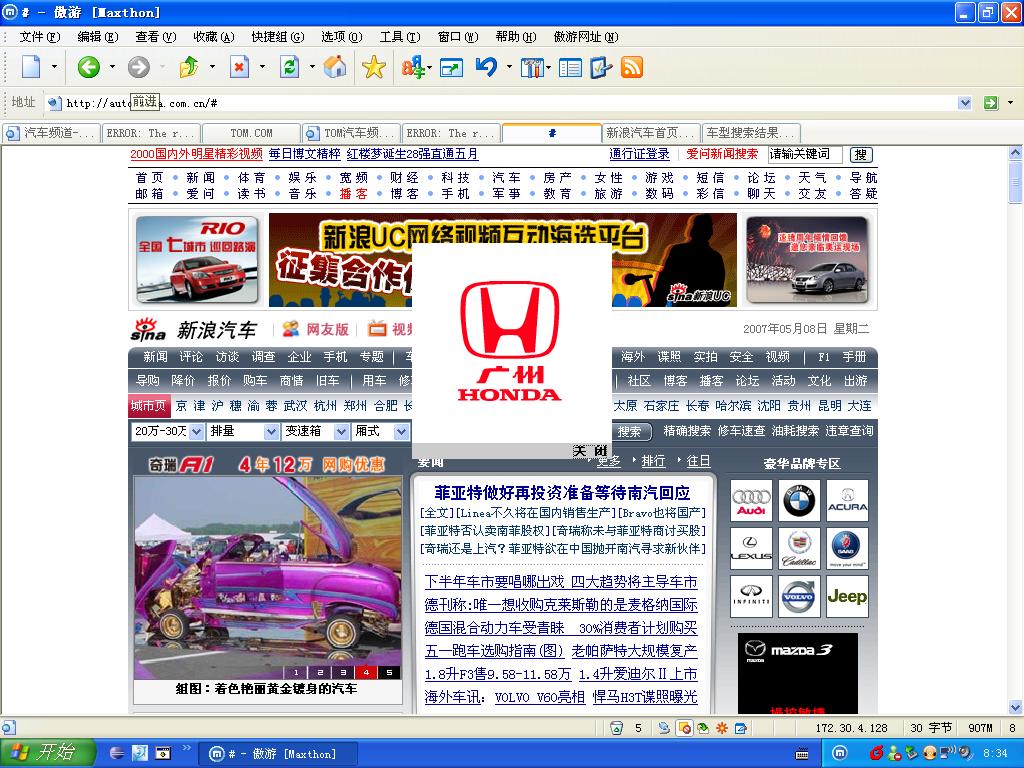Click the volume speaker tray icon

click(x=963, y=754)
